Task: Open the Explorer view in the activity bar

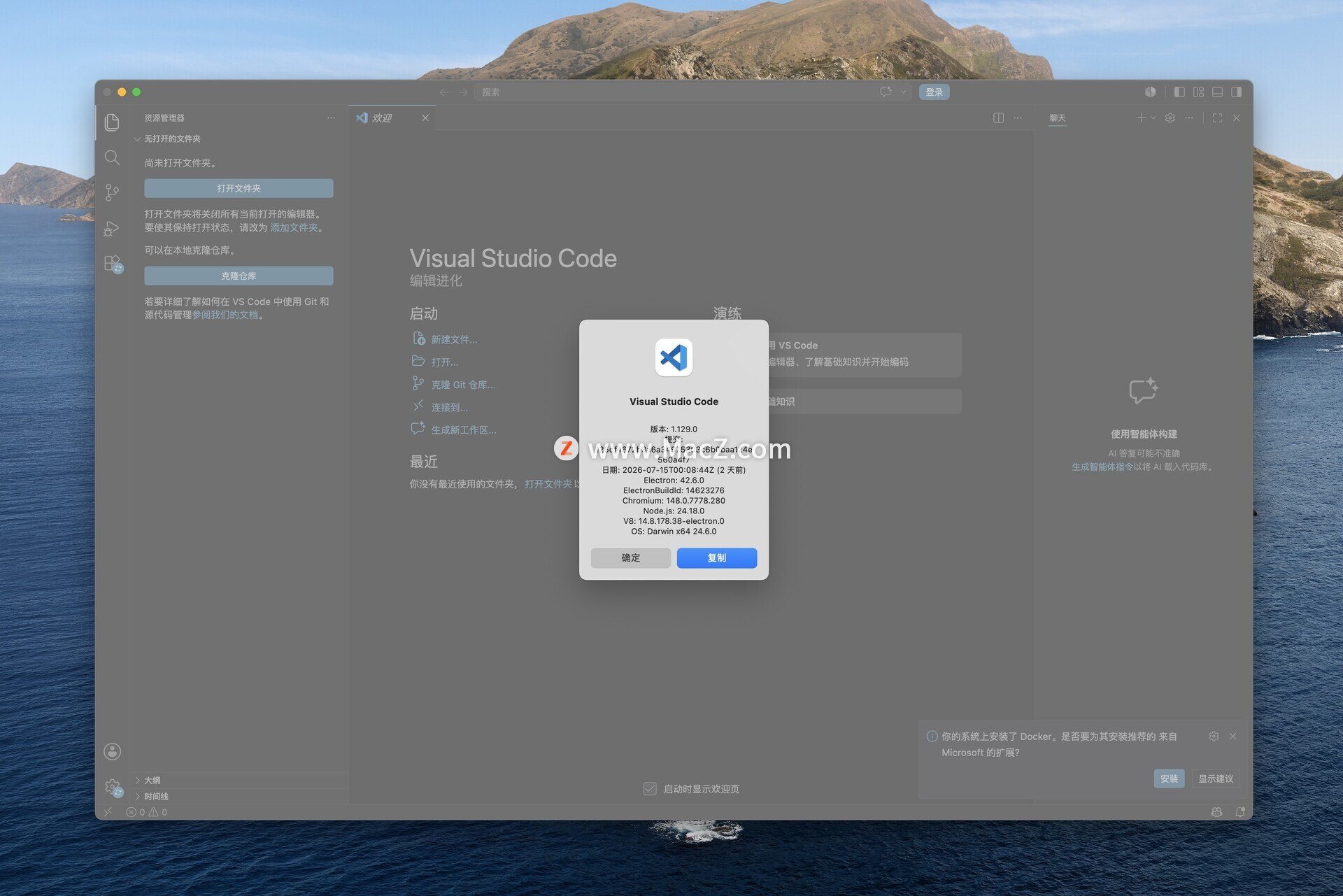Action: coord(112,122)
